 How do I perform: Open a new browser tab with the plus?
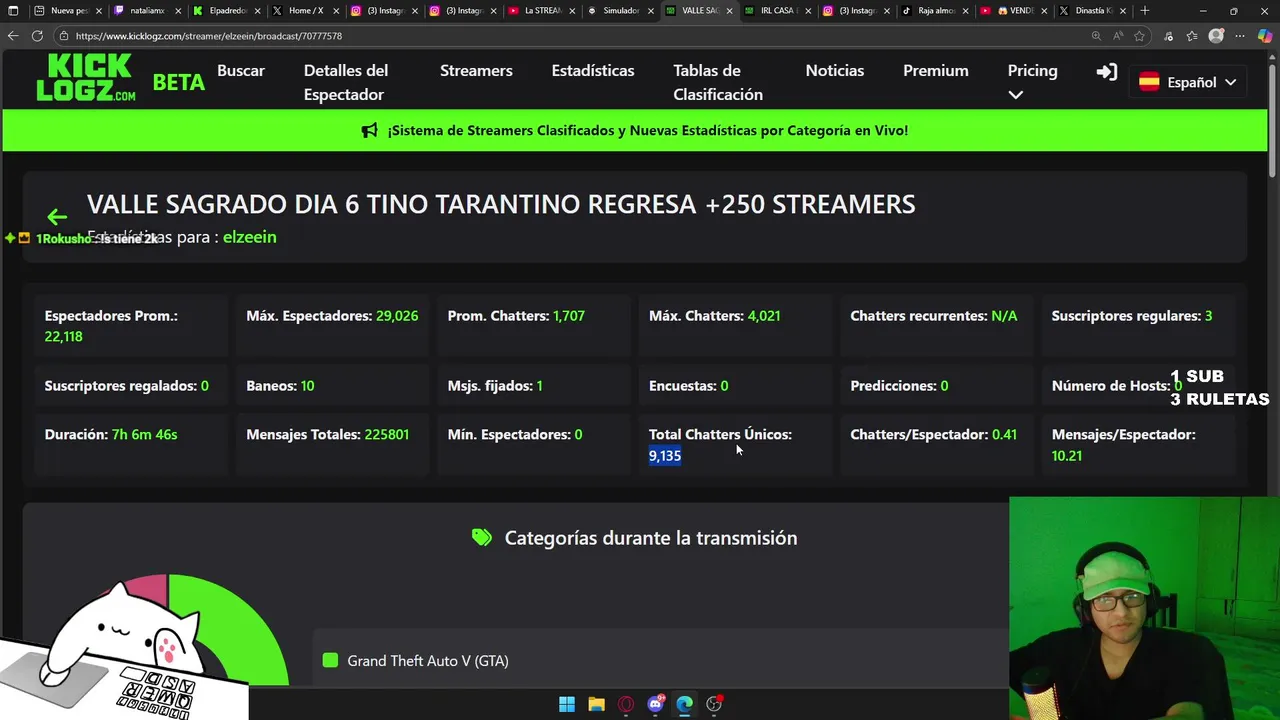(x=1145, y=10)
